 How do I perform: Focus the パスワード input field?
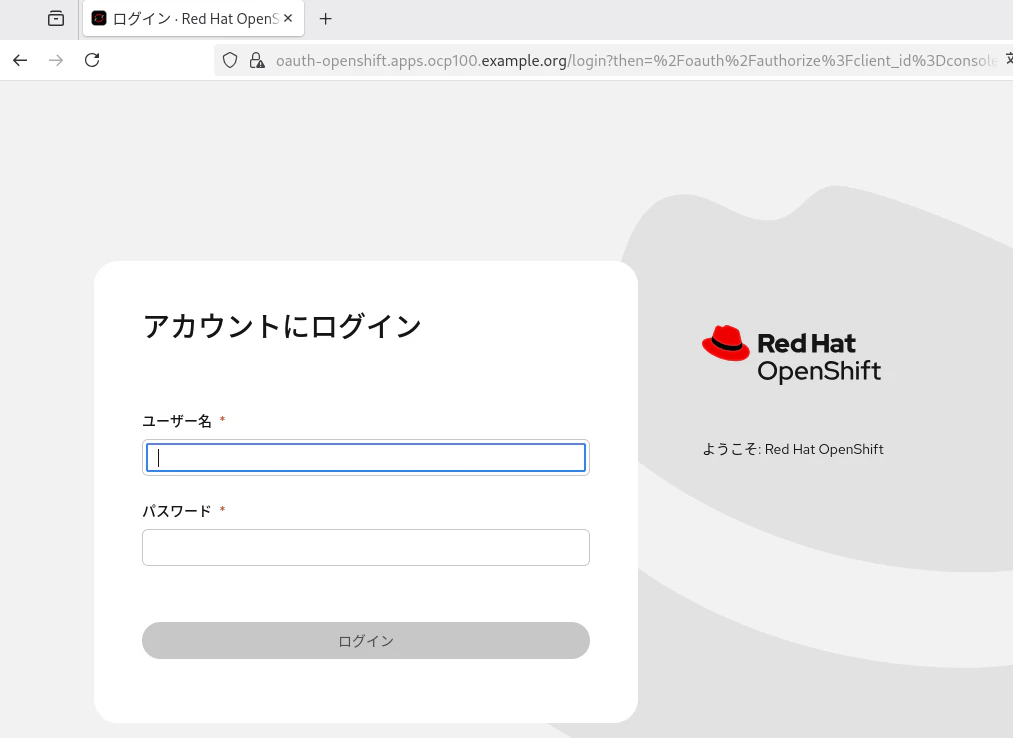pos(366,547)
